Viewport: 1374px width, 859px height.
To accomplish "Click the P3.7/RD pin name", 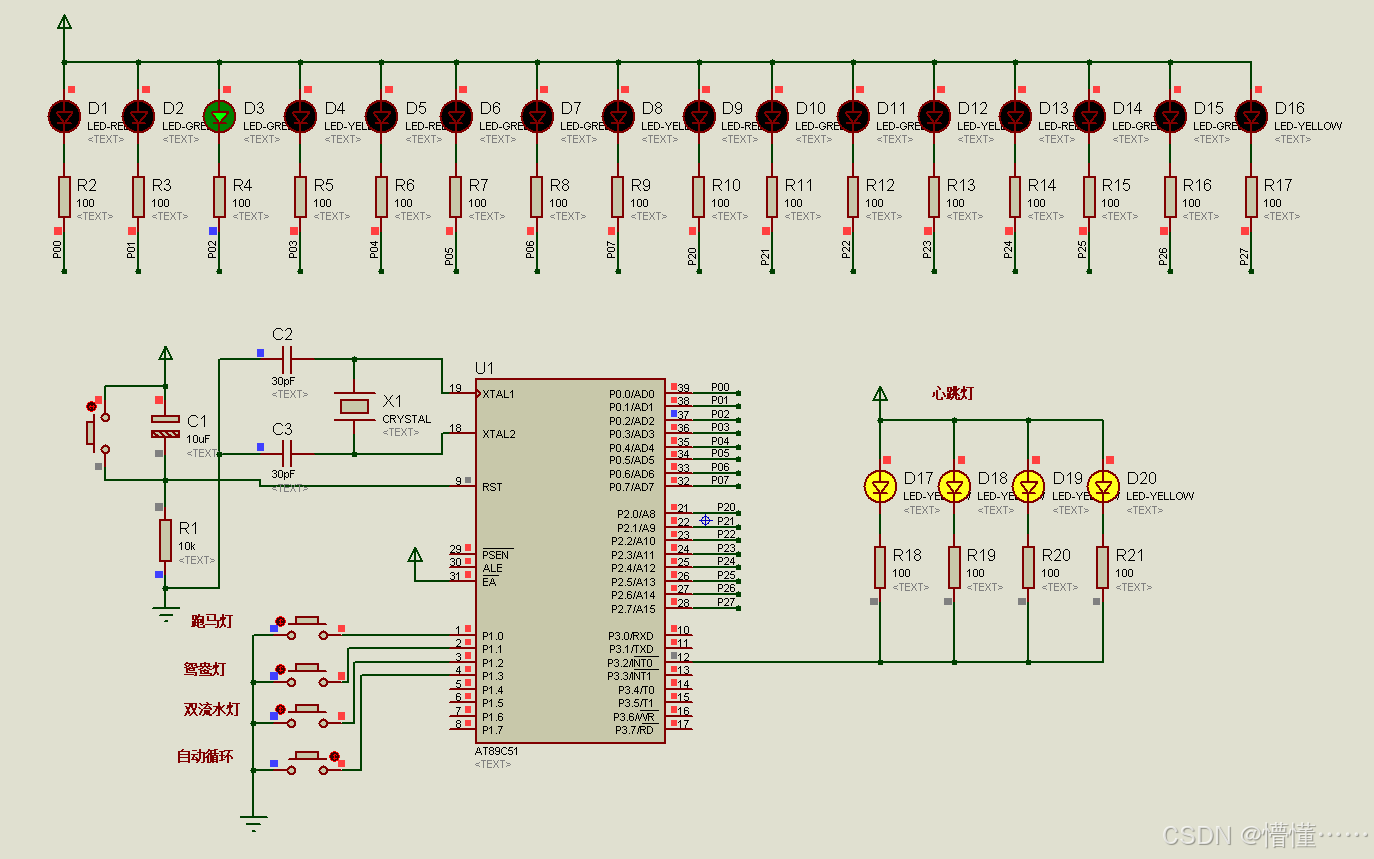I will [x=634, y=730].
